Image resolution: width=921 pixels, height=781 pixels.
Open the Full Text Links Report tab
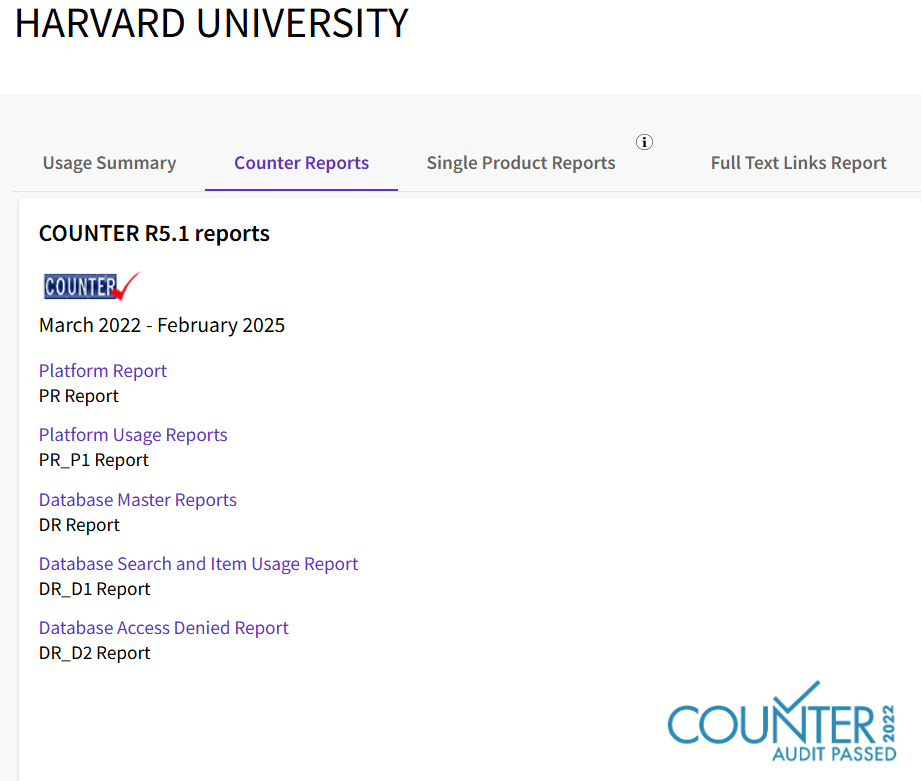pyautogui.click(x=798, y=163)
